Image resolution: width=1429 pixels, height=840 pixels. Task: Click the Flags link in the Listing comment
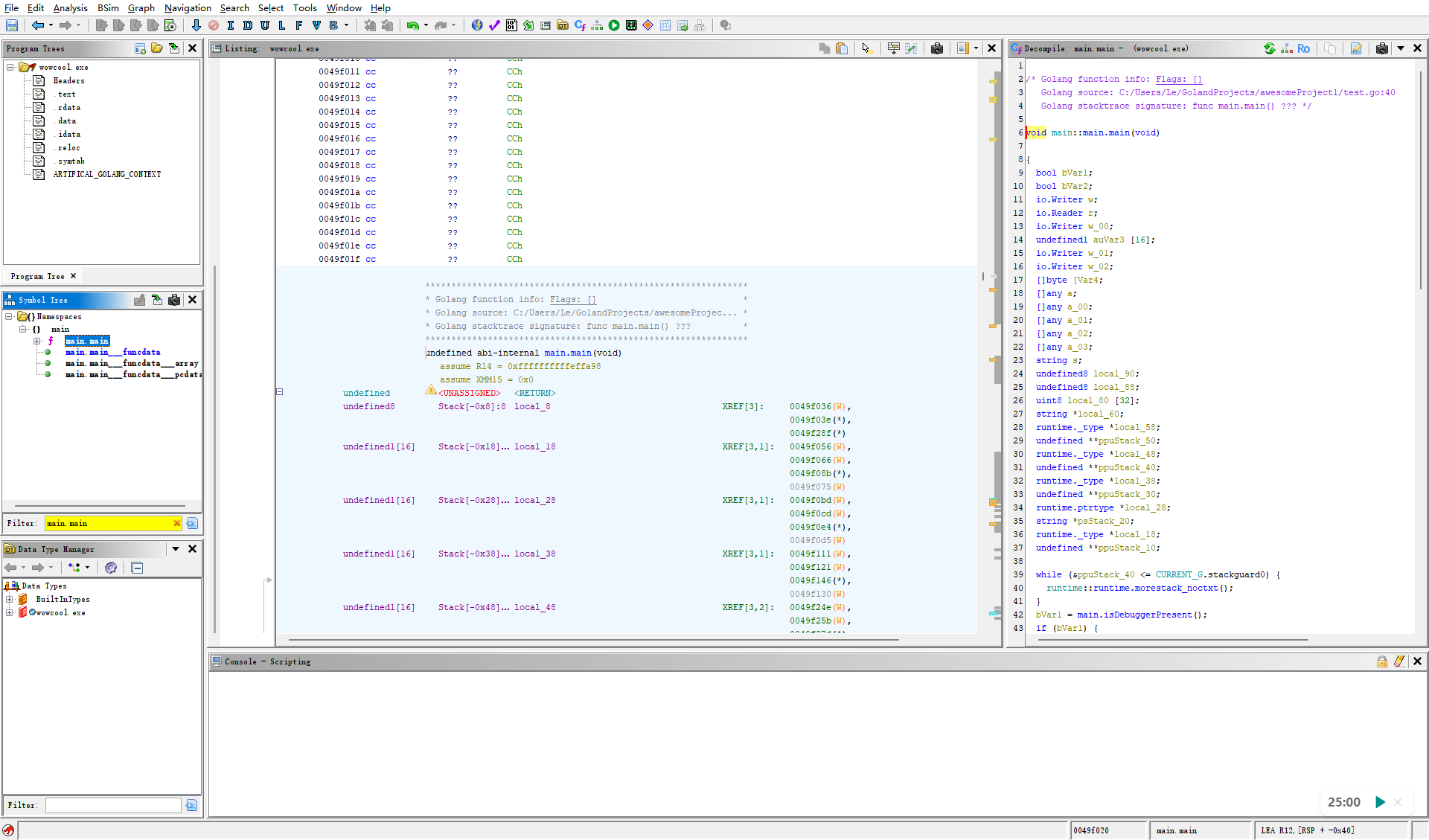572,299
